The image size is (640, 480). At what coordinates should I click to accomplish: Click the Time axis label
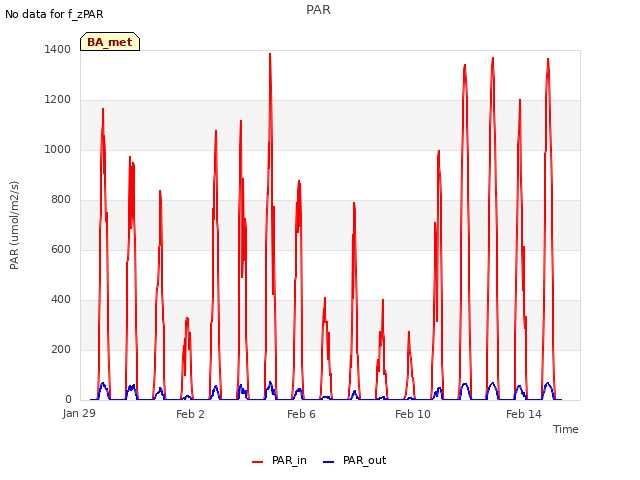[565, 429]
